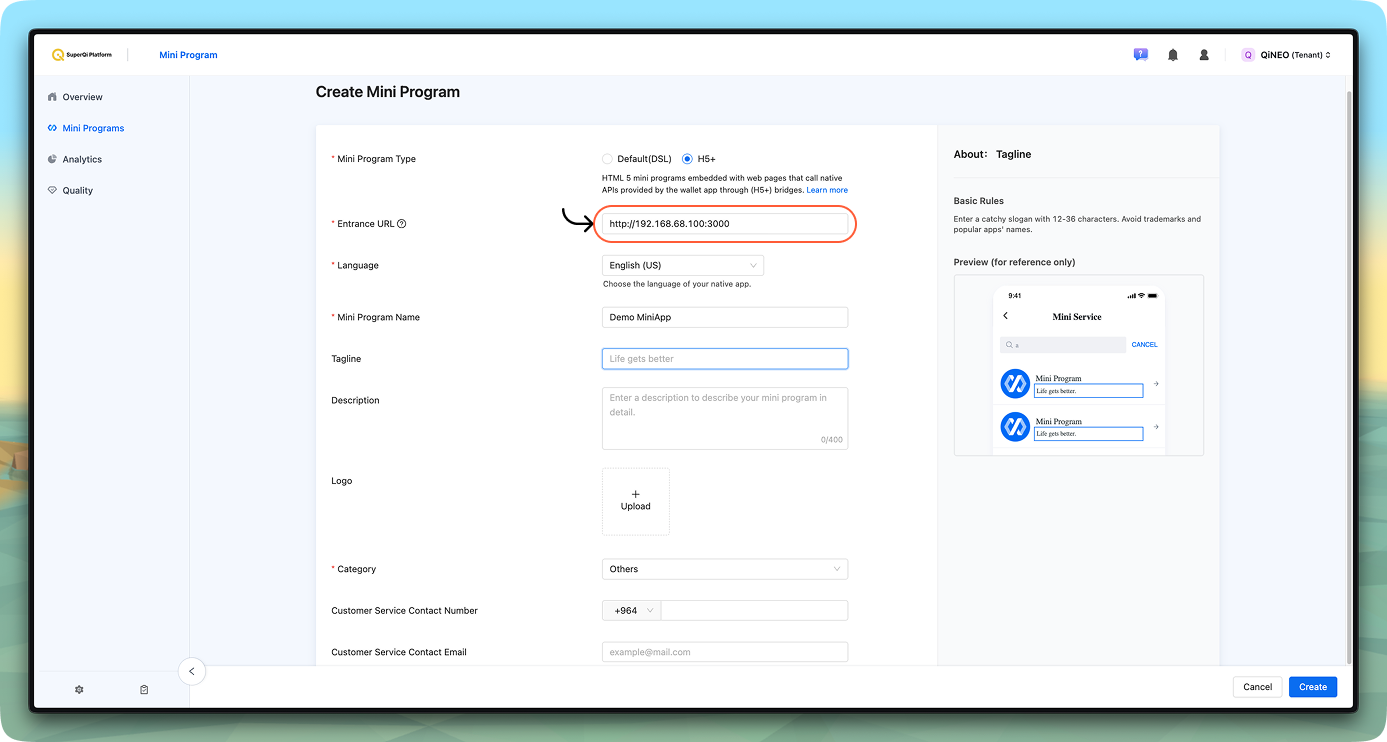Click the Learn more link
This screenshot has width=1387, height=742.
pos(827,190)
